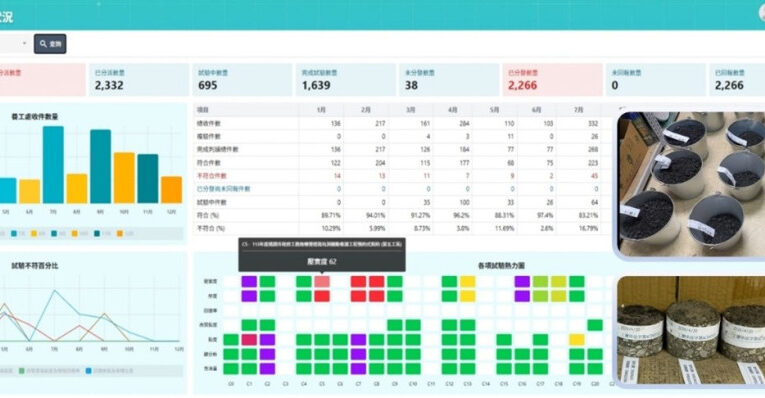Image resolution: width=765 pixels, height=398 pixels.
Task: Click the 7月 table column header
Action: [x=578, y=110]
